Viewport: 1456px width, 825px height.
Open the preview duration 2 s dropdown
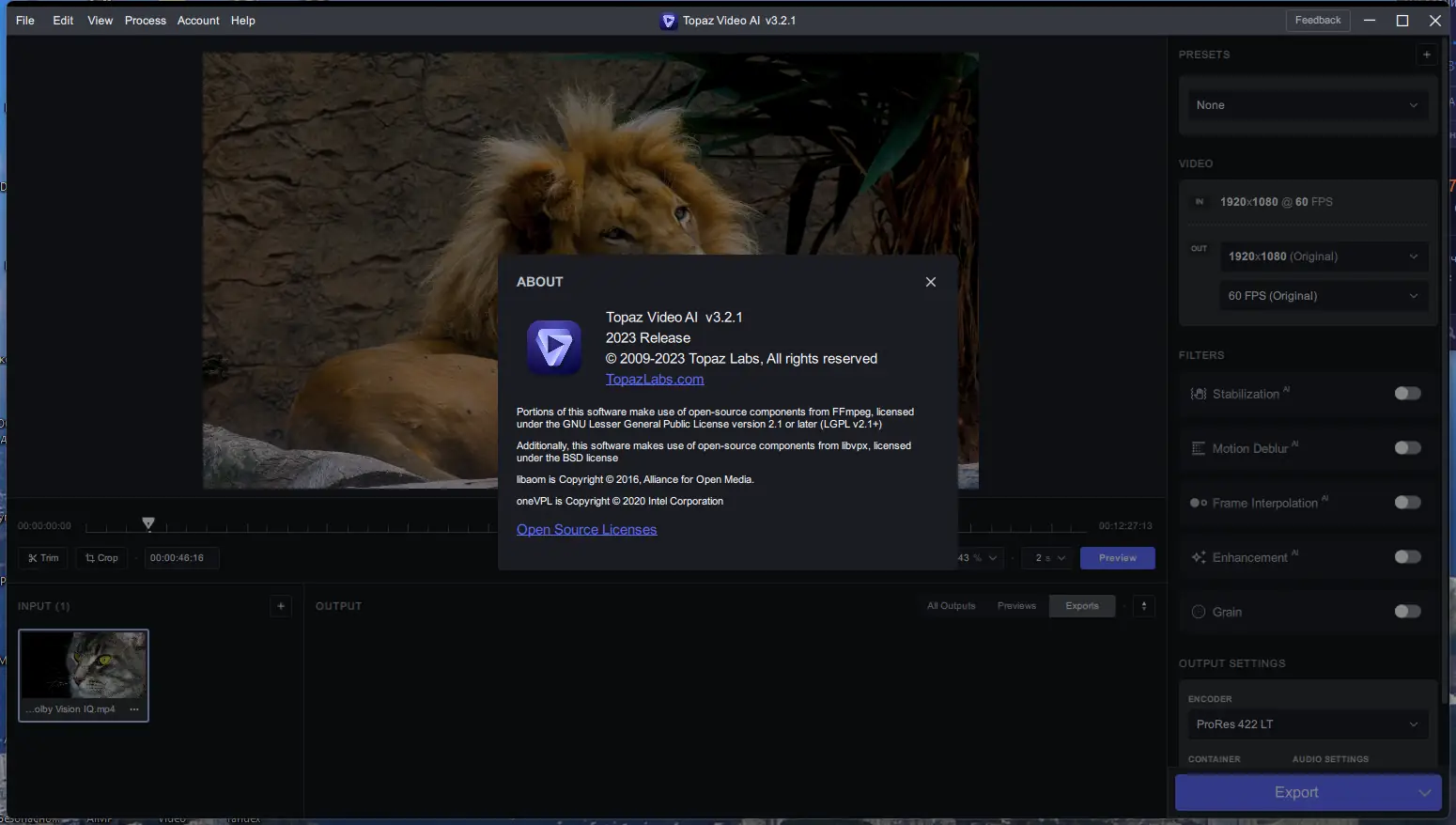pos(1049,558)
